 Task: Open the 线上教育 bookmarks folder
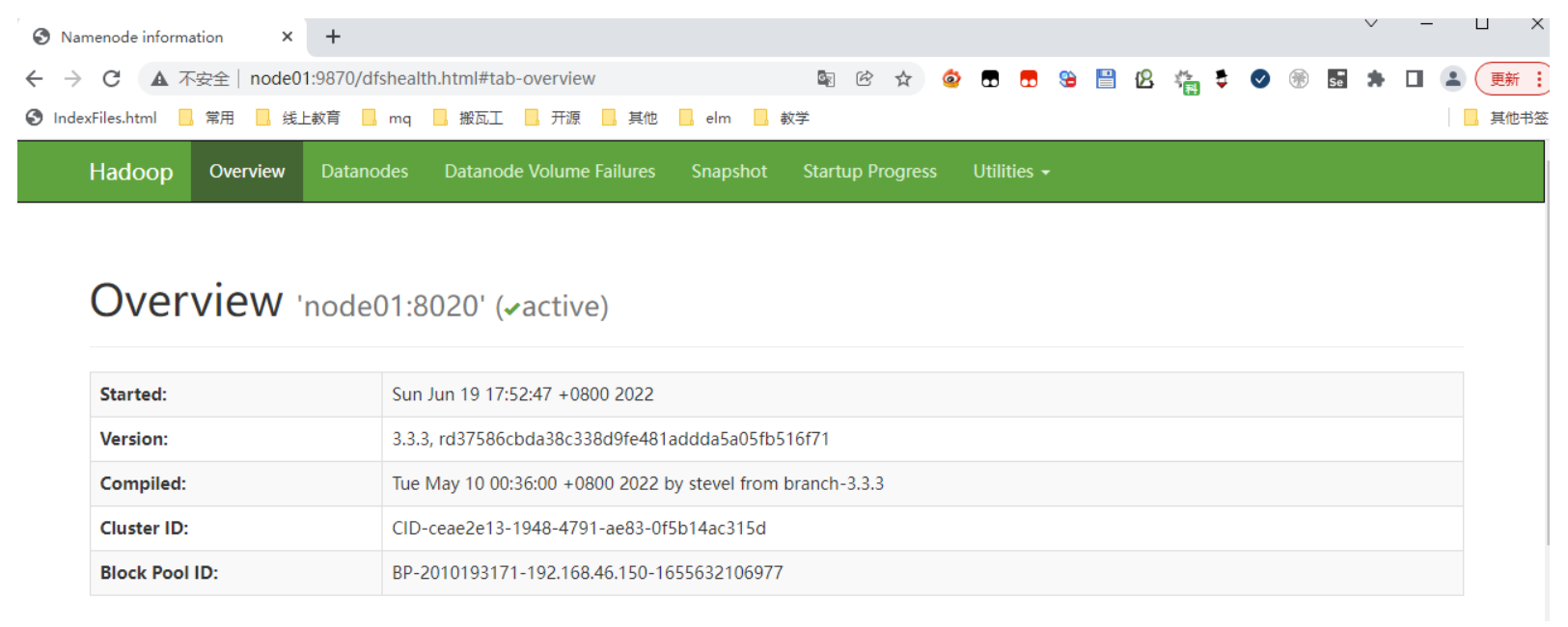(298, 118)
